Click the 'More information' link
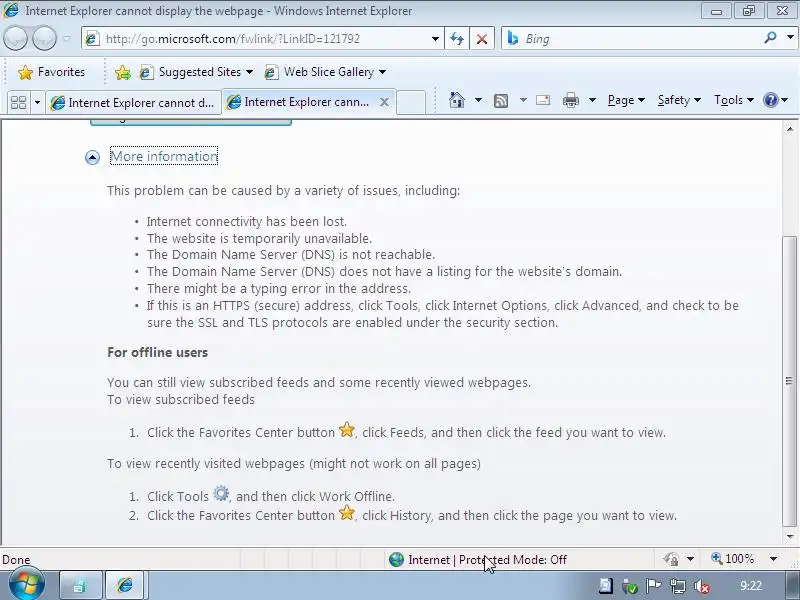 click(164, 156)
